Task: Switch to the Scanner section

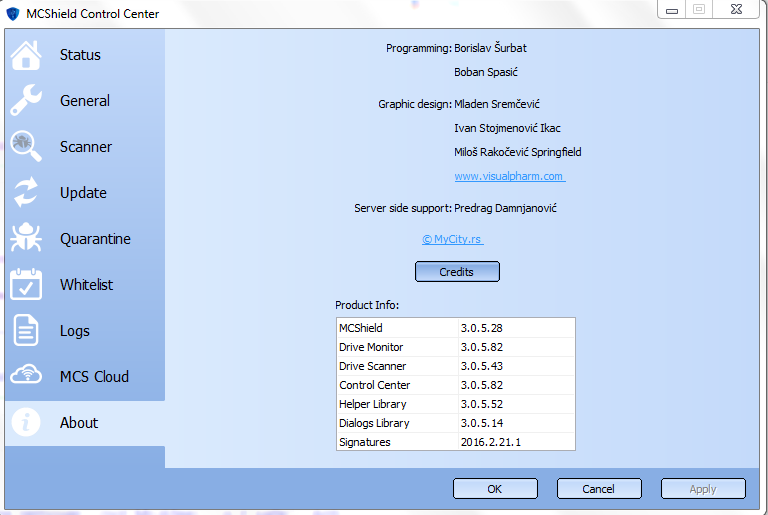Action: [x=86, y=147]
